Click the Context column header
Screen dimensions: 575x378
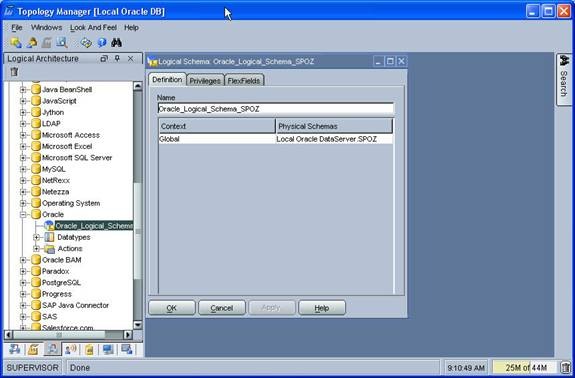217,126
